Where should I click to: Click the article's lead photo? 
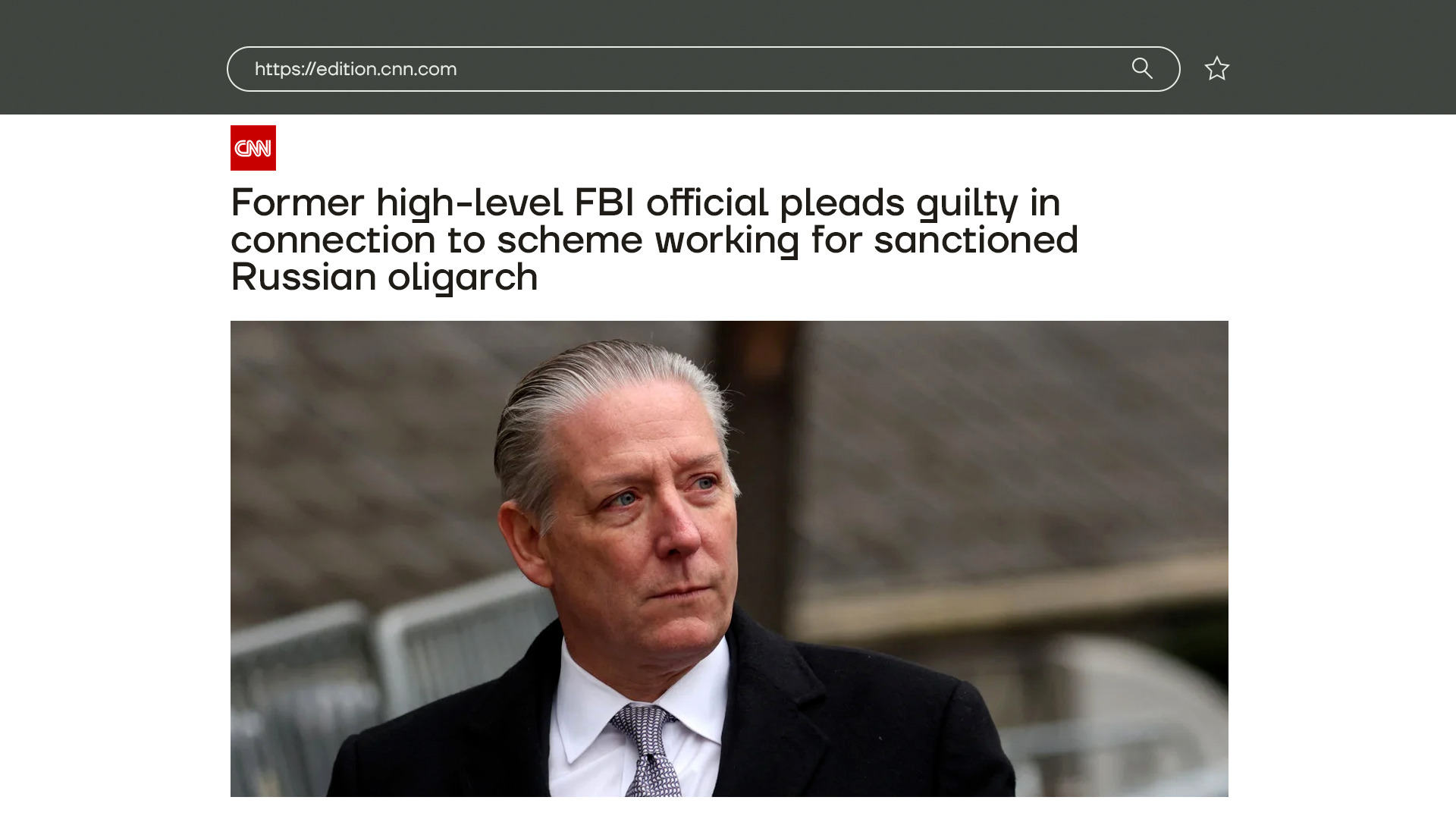coord(730,559)
